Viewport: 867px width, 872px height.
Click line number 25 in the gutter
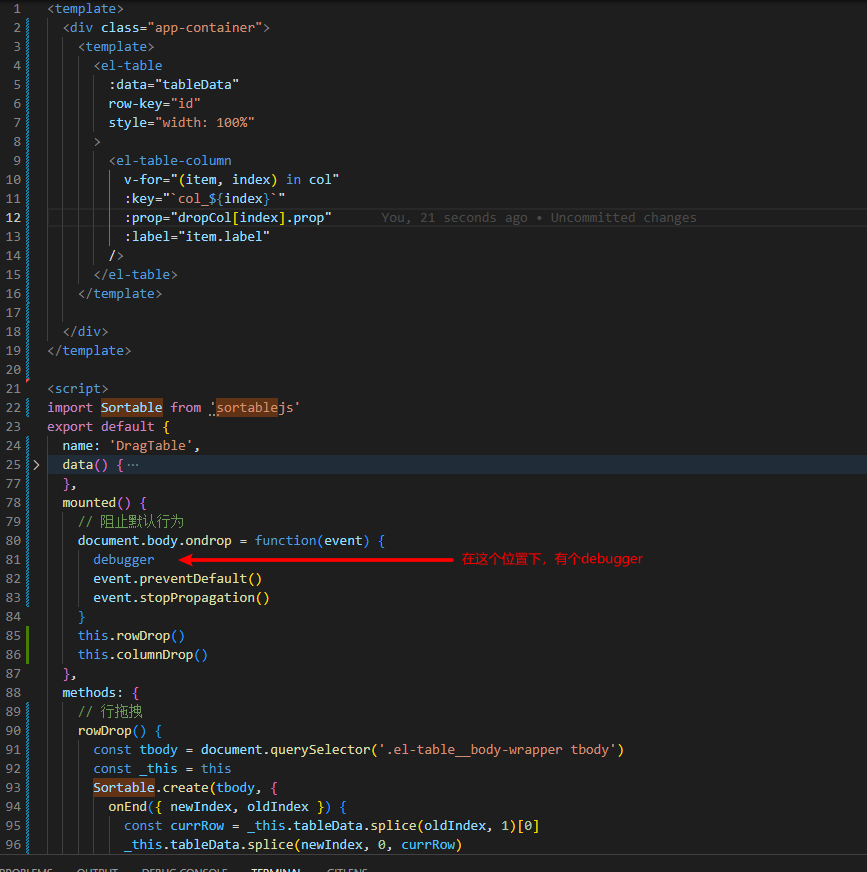pos(13,465)
